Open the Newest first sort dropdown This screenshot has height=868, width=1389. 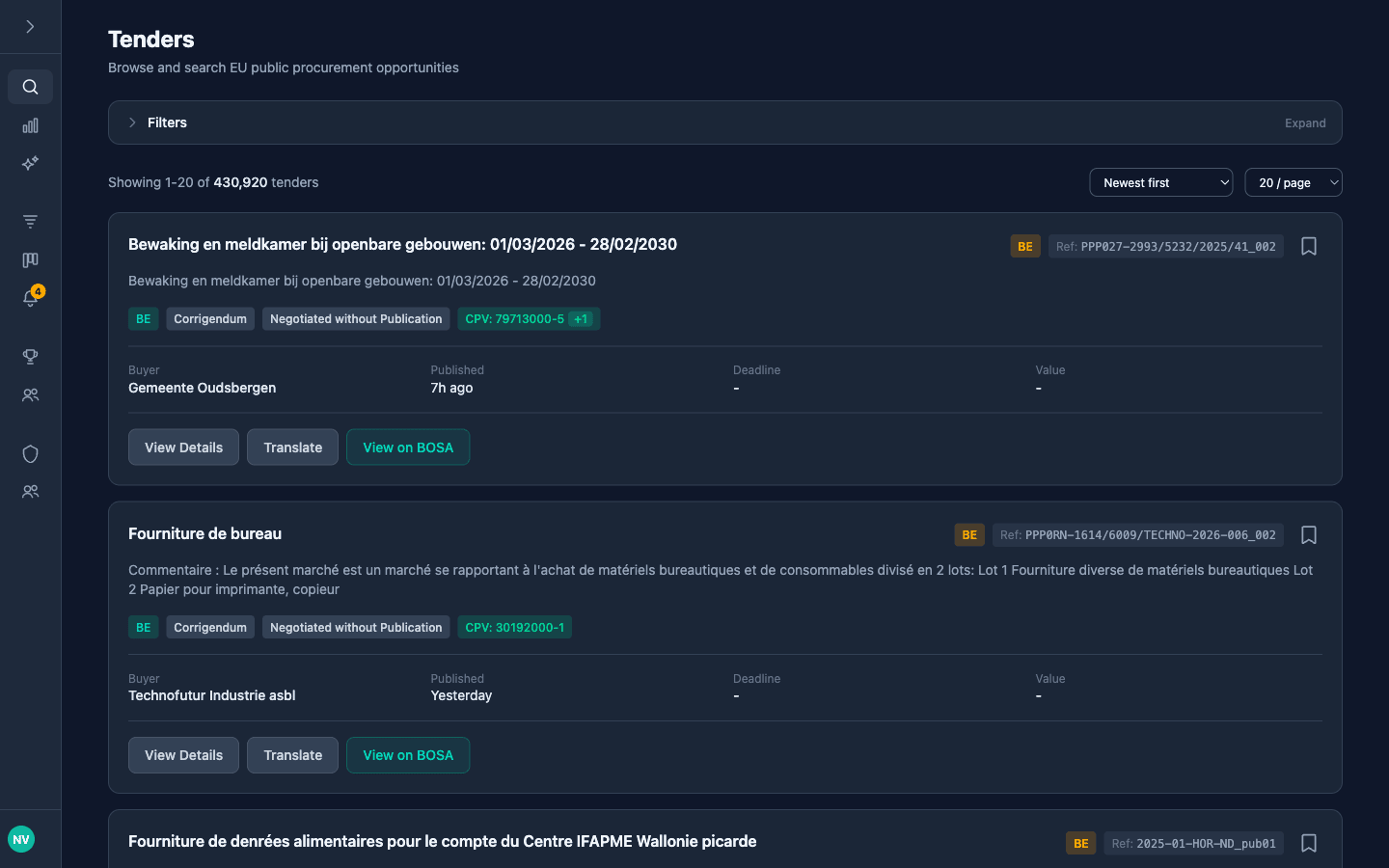pos(1160,182)
